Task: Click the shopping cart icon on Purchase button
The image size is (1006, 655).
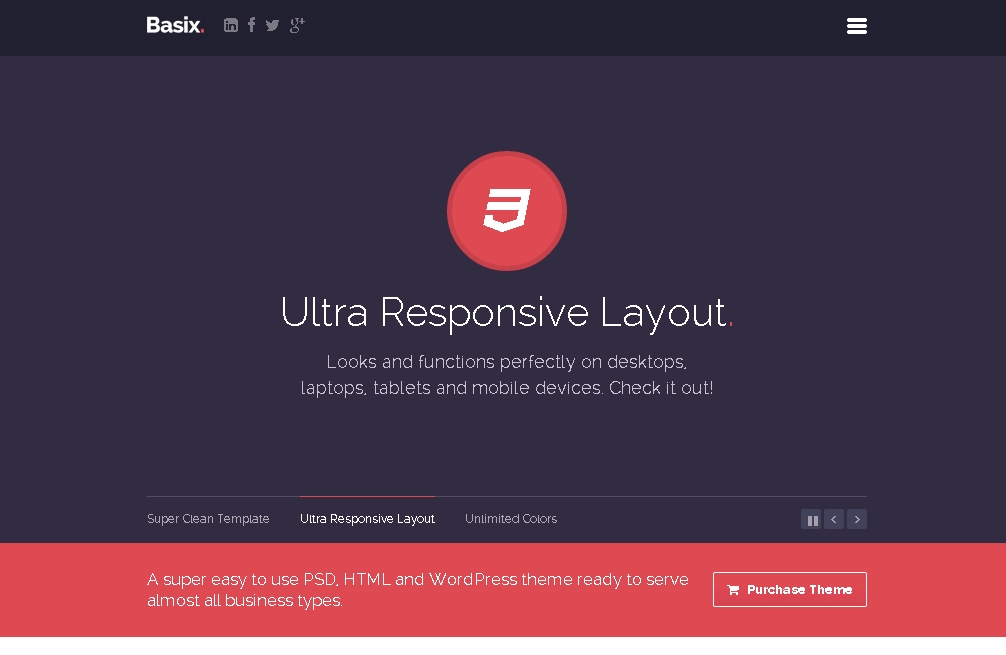Action: pyautogui.click(x=733, y=590)
